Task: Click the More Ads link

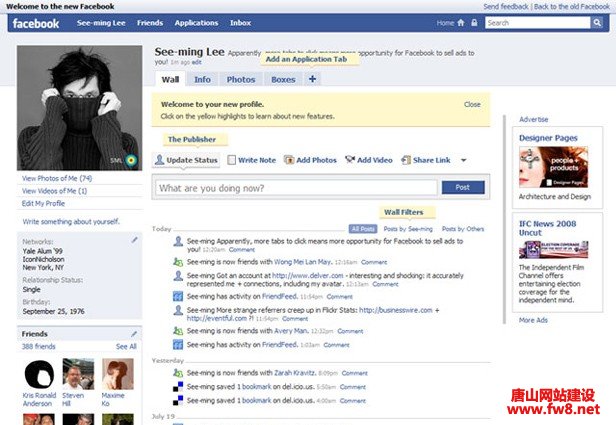Action: (533, 320)
